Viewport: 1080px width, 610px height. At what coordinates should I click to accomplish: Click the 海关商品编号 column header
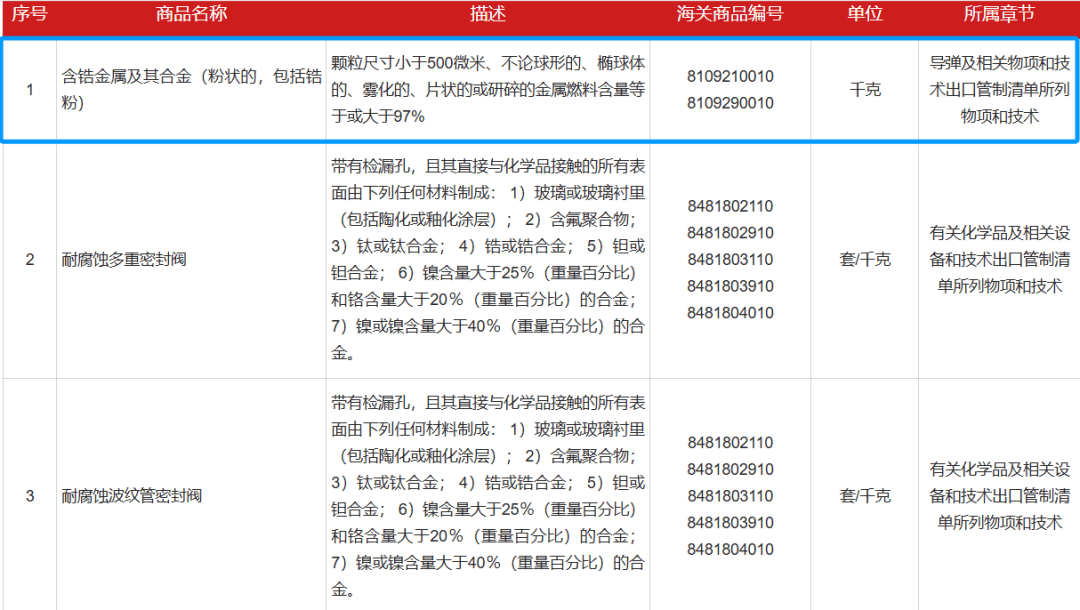click(x=730, y=14)
